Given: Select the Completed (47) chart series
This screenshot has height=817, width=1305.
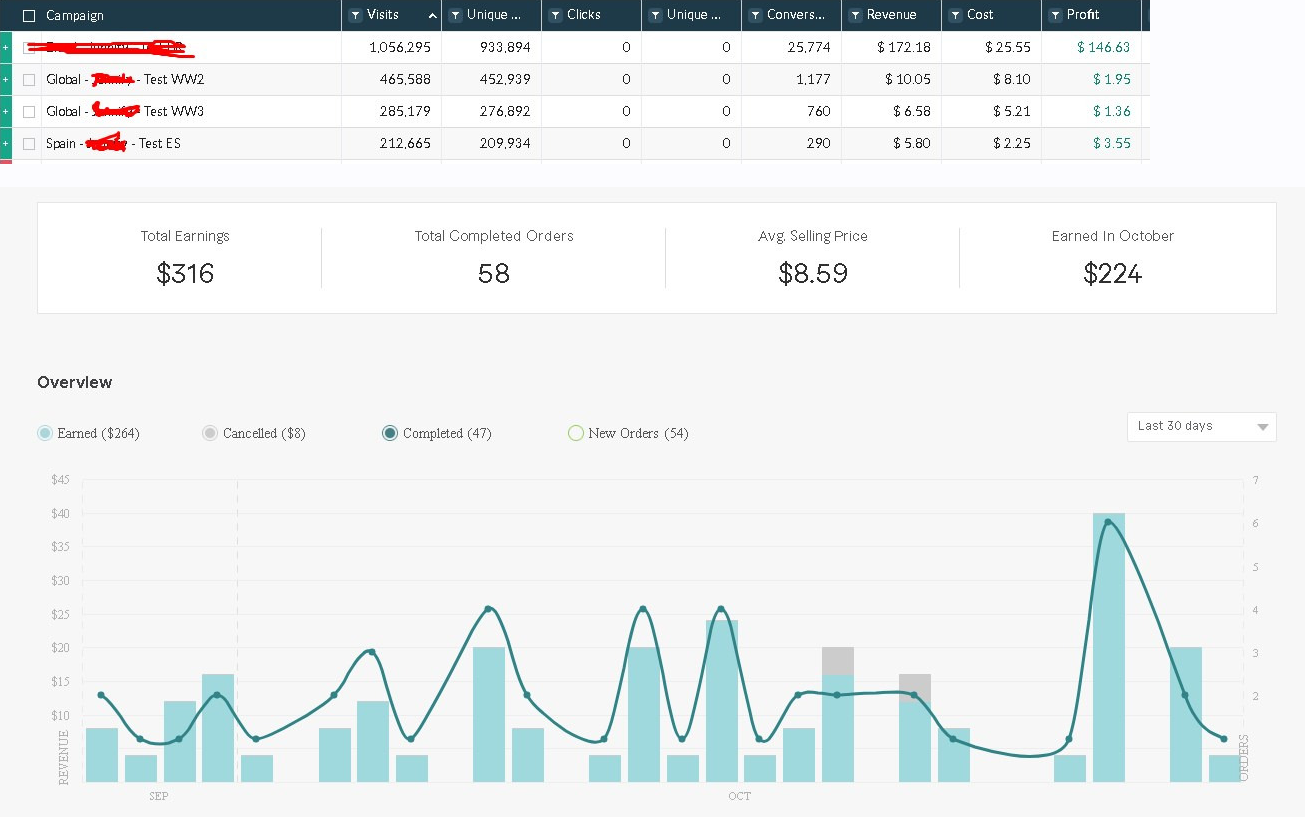Looking at the screenshot, I should (x=390, y=433).
